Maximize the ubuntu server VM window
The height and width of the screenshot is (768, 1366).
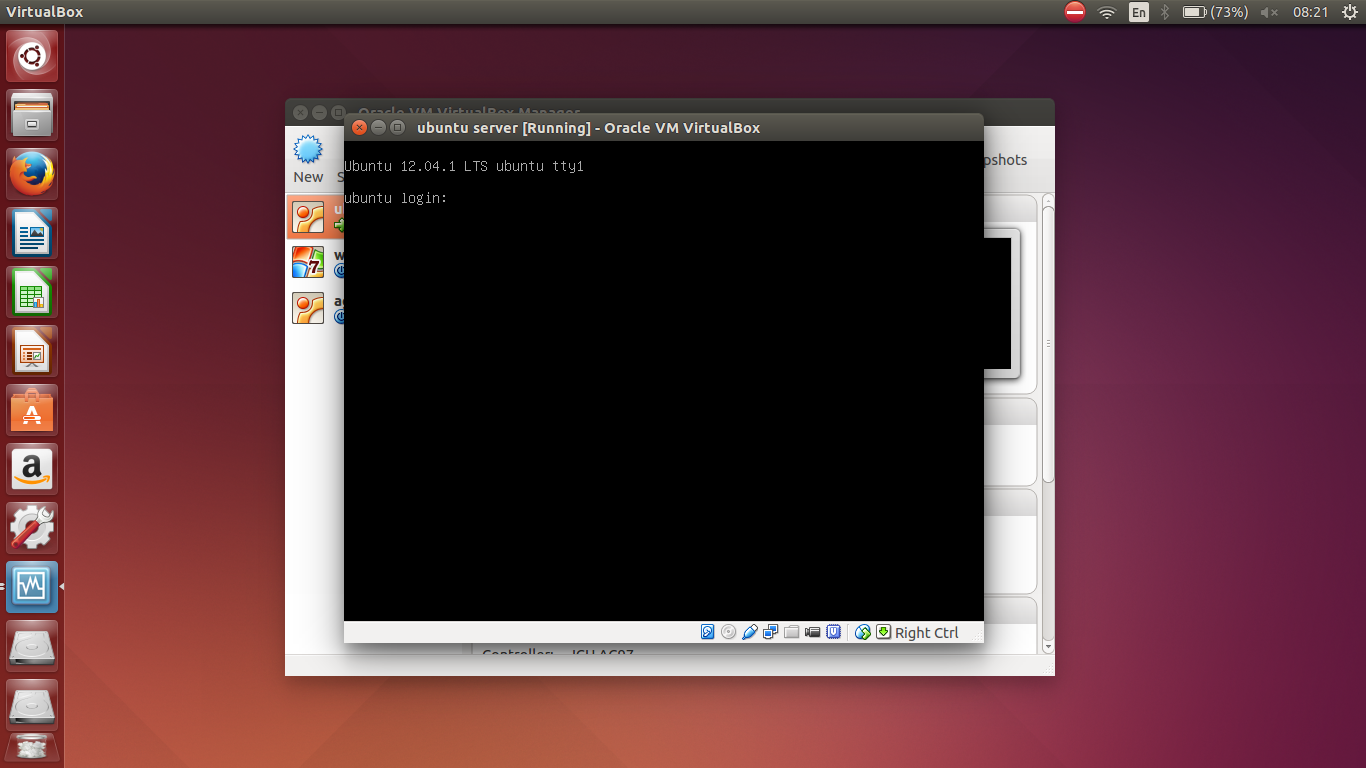click(x=398, y=127)
